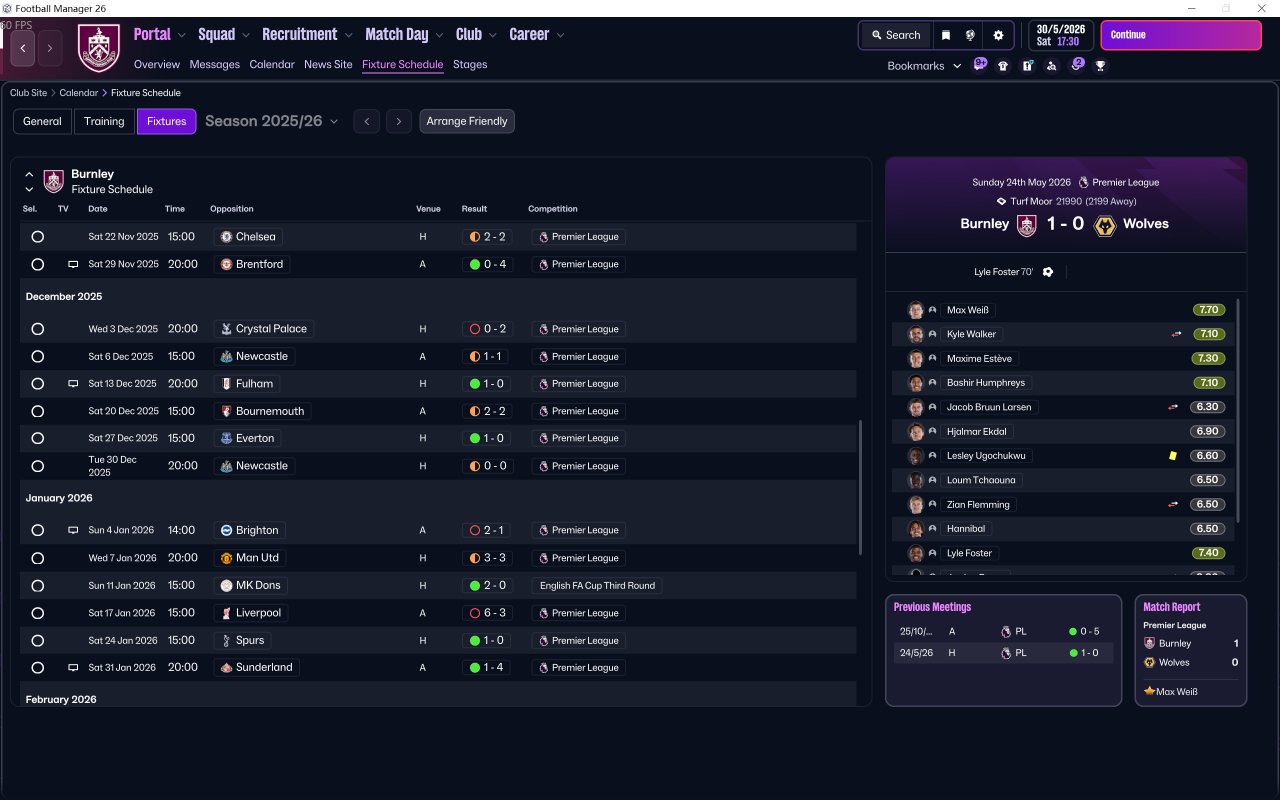Select the Chelsea fixture radio button
The height and width of the screenshot is (800, 1280).
click(x=38, y=237)
